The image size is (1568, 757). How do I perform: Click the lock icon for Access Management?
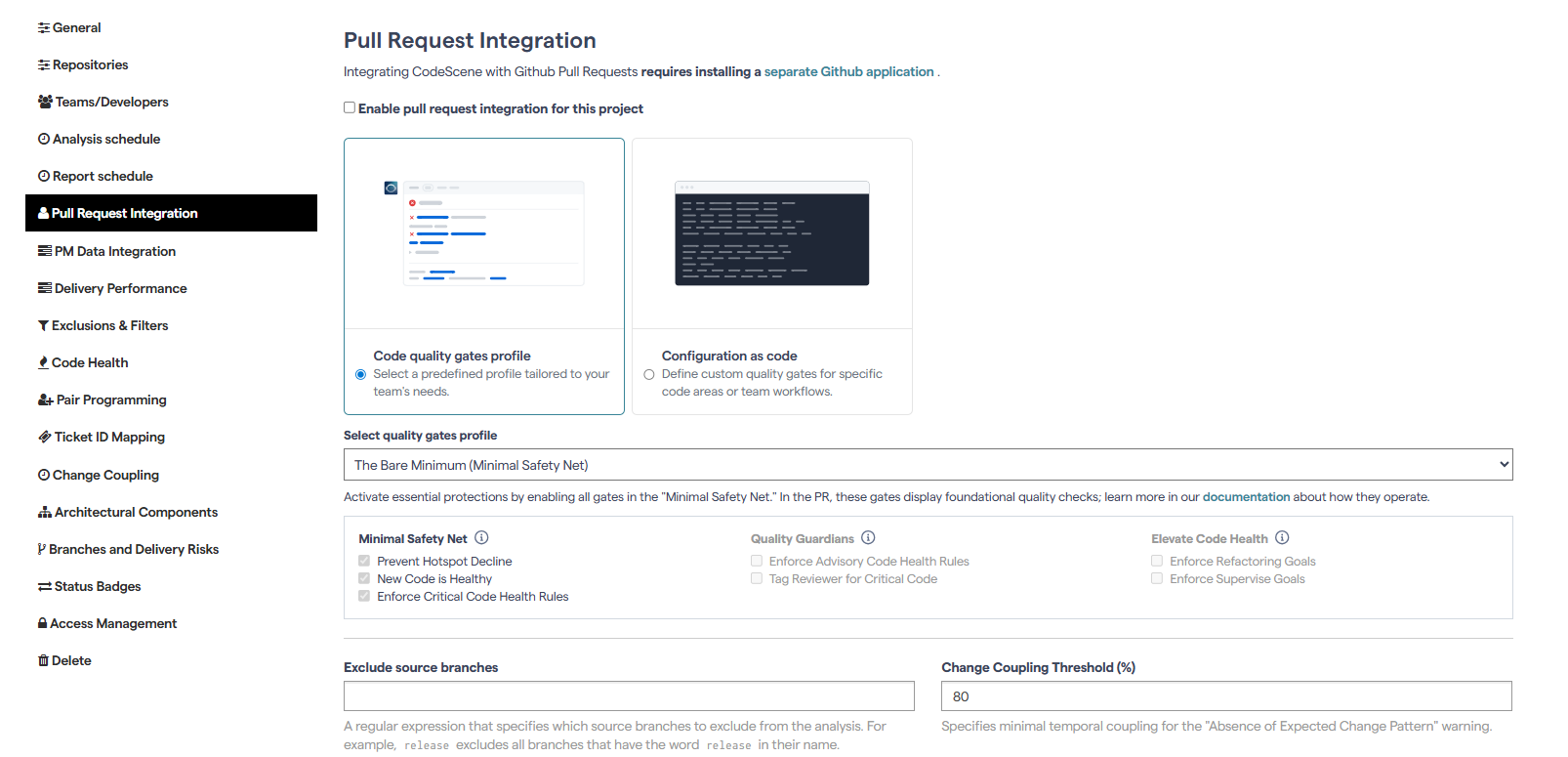43,624
